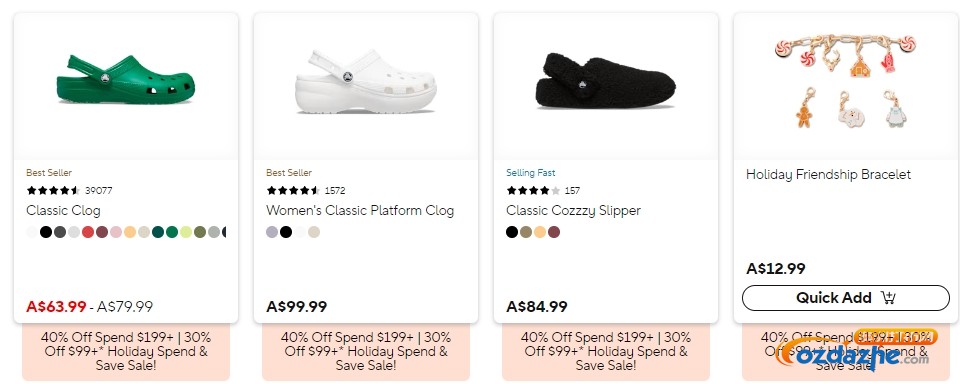Screen dimensions: 960x384
Task: Click the Women's Classic Platform Clog title
Action: (x=360, y=211)
